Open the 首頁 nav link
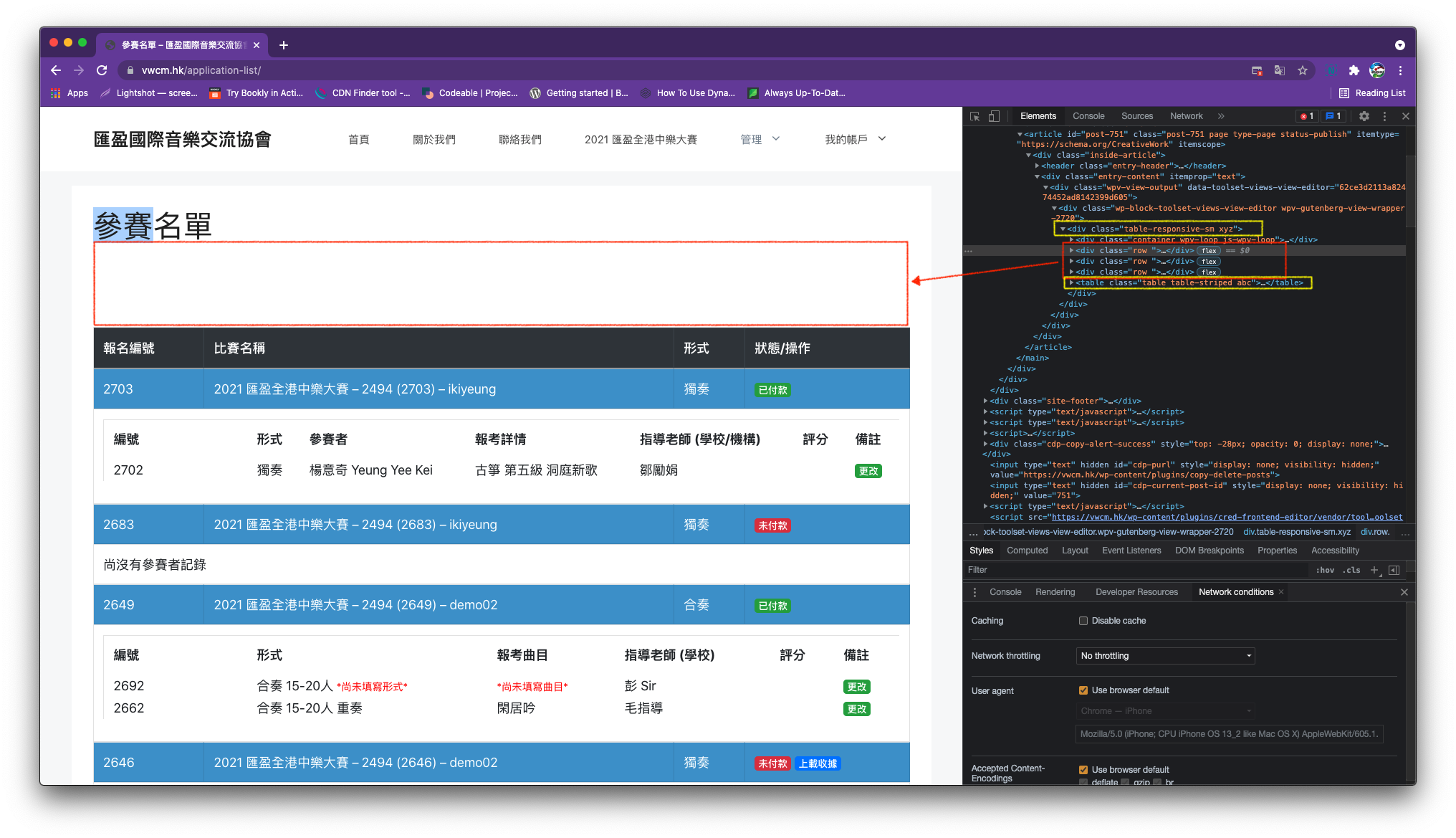 (359, 139)
